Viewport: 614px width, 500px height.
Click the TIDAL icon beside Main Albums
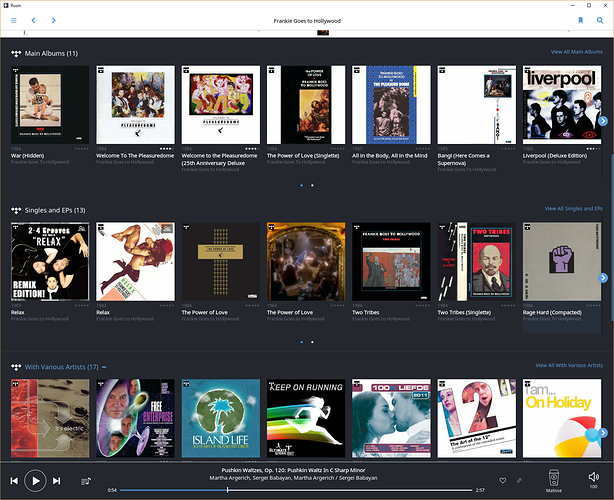pyautogui.click(x=16, y=54)
